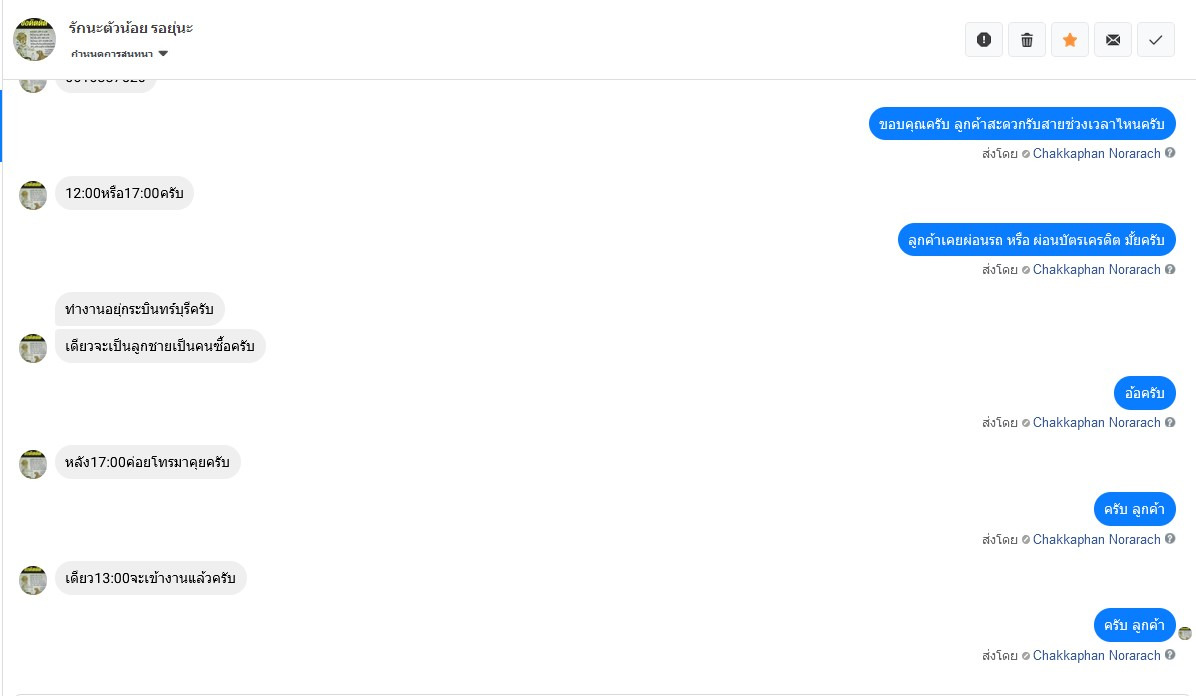Mark conversation unread with the envelope icon
The width and height of the screenshot is (1196, 696).
click(1113, 40)
